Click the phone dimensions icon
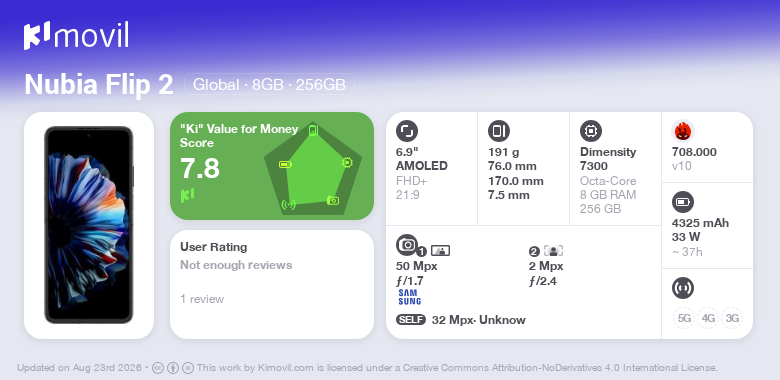The width and height of the screenshot is (780, 380). 499,131
